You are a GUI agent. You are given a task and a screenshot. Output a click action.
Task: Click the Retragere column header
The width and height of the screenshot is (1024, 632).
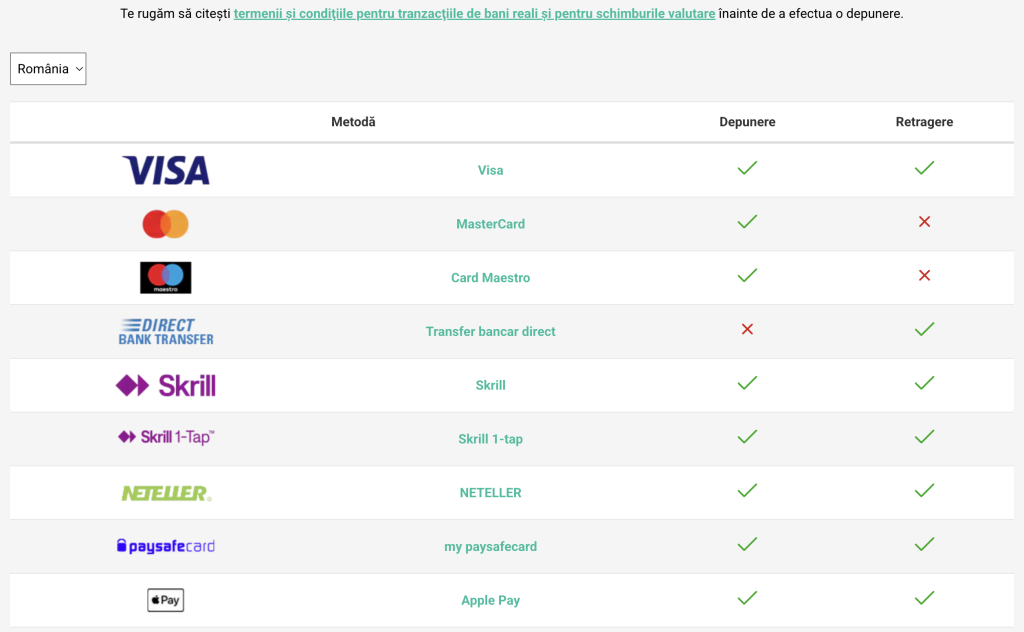tap(924, 122)
